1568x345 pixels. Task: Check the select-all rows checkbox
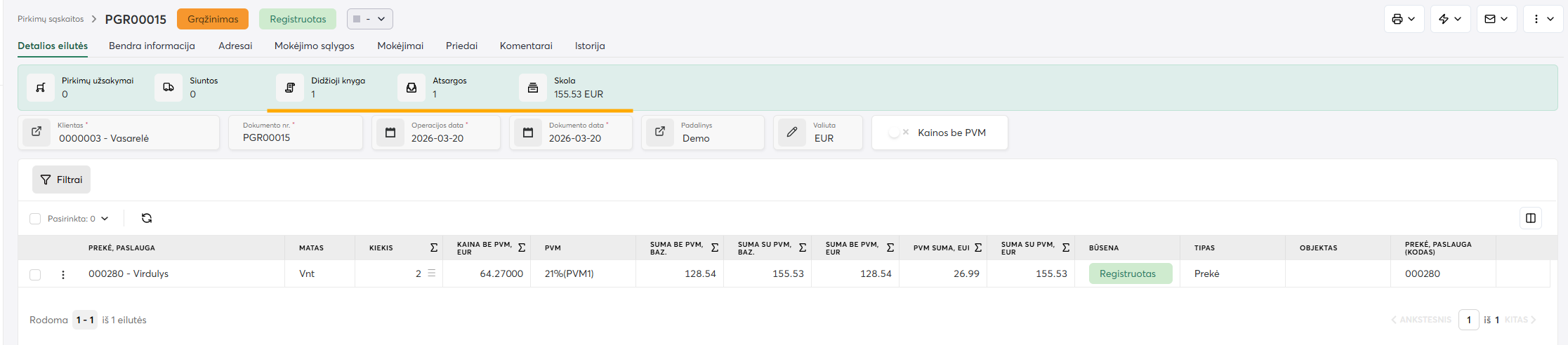35,219
